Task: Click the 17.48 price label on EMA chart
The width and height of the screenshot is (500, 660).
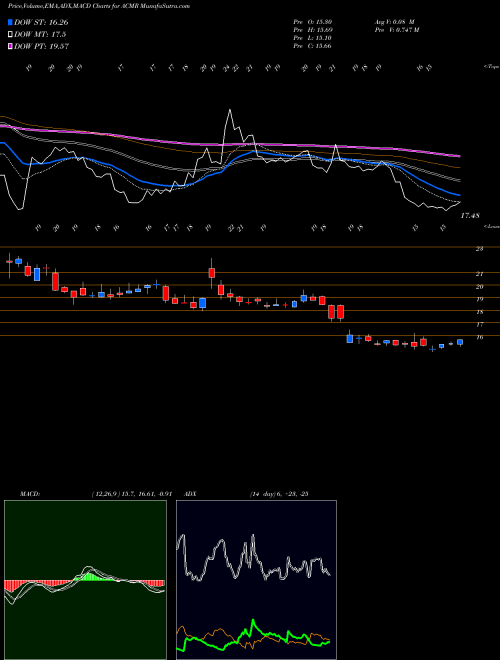Action: [x=470, y=216]
